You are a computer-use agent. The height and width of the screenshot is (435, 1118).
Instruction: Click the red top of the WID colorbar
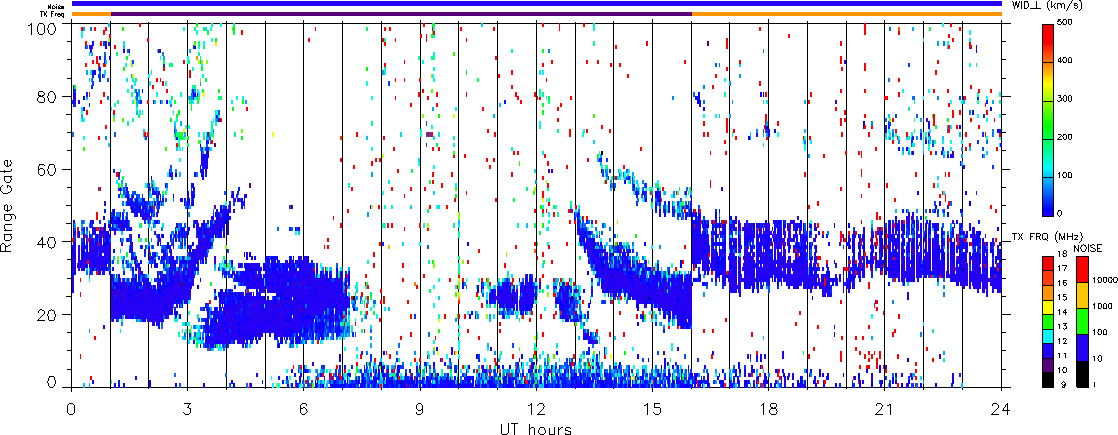pyautogui.click(x=1048, y=32)
